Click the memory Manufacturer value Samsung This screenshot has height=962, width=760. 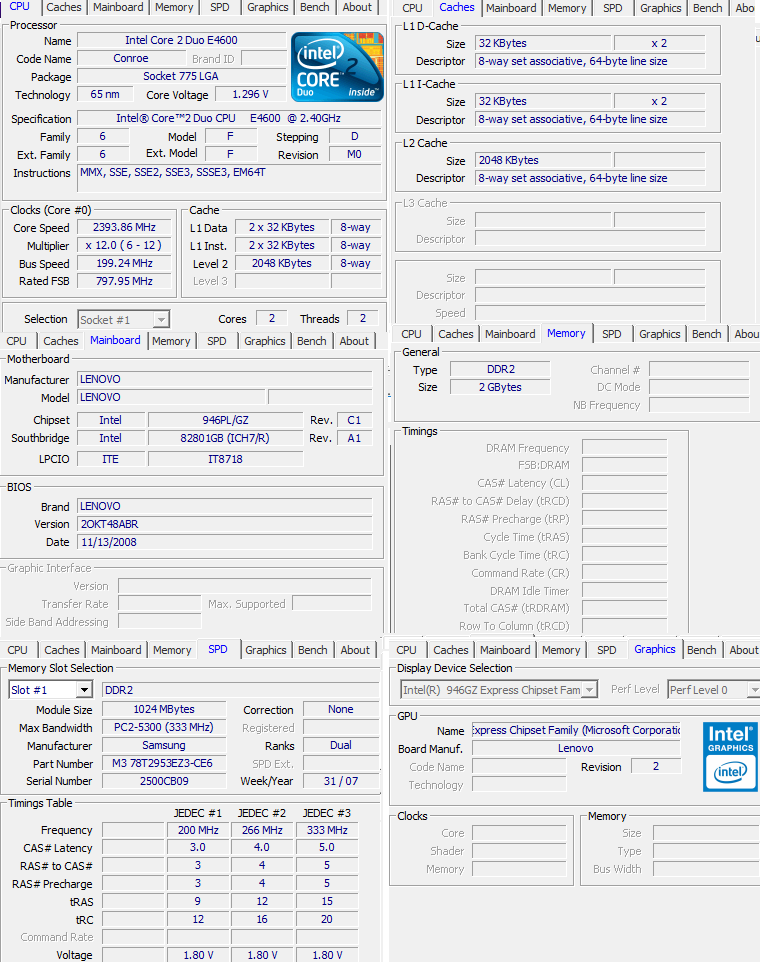tap(164, 745)
